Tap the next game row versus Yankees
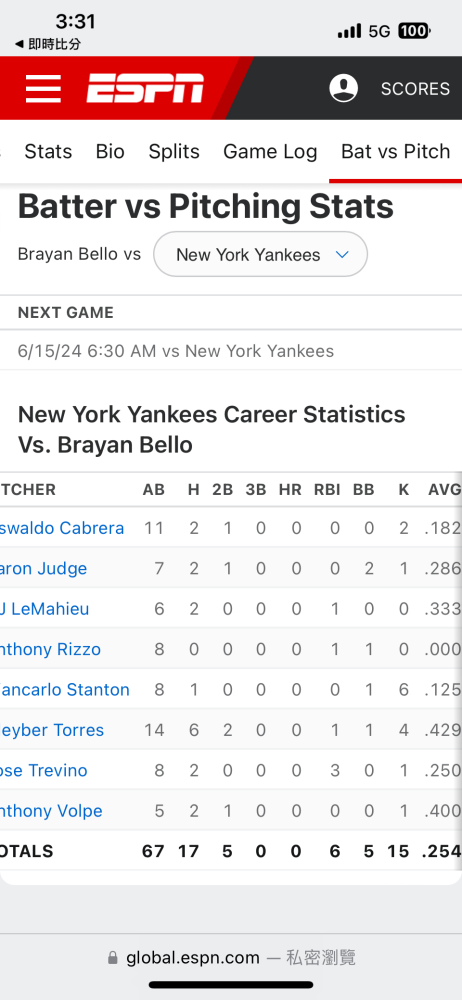This screenshot has height=1000, width=462. (x=231, y=351)
